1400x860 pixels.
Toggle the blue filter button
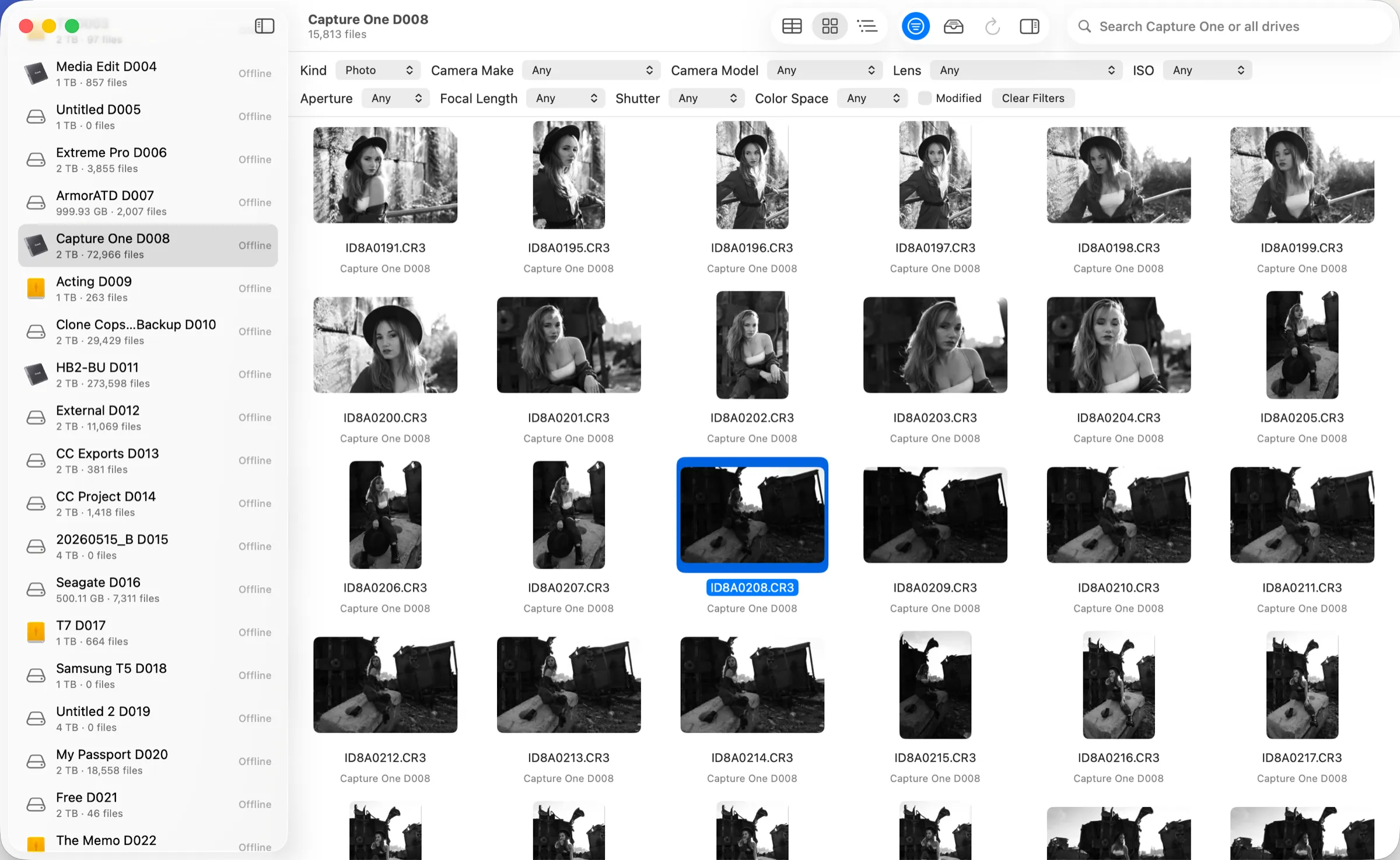point(915,26)
